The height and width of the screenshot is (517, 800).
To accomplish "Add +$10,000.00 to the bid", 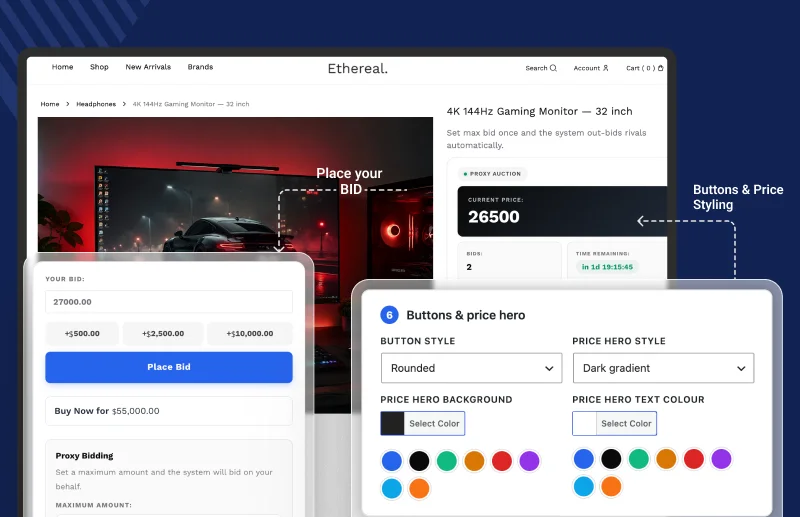I will pyautogui.click(x=250, y=333).
